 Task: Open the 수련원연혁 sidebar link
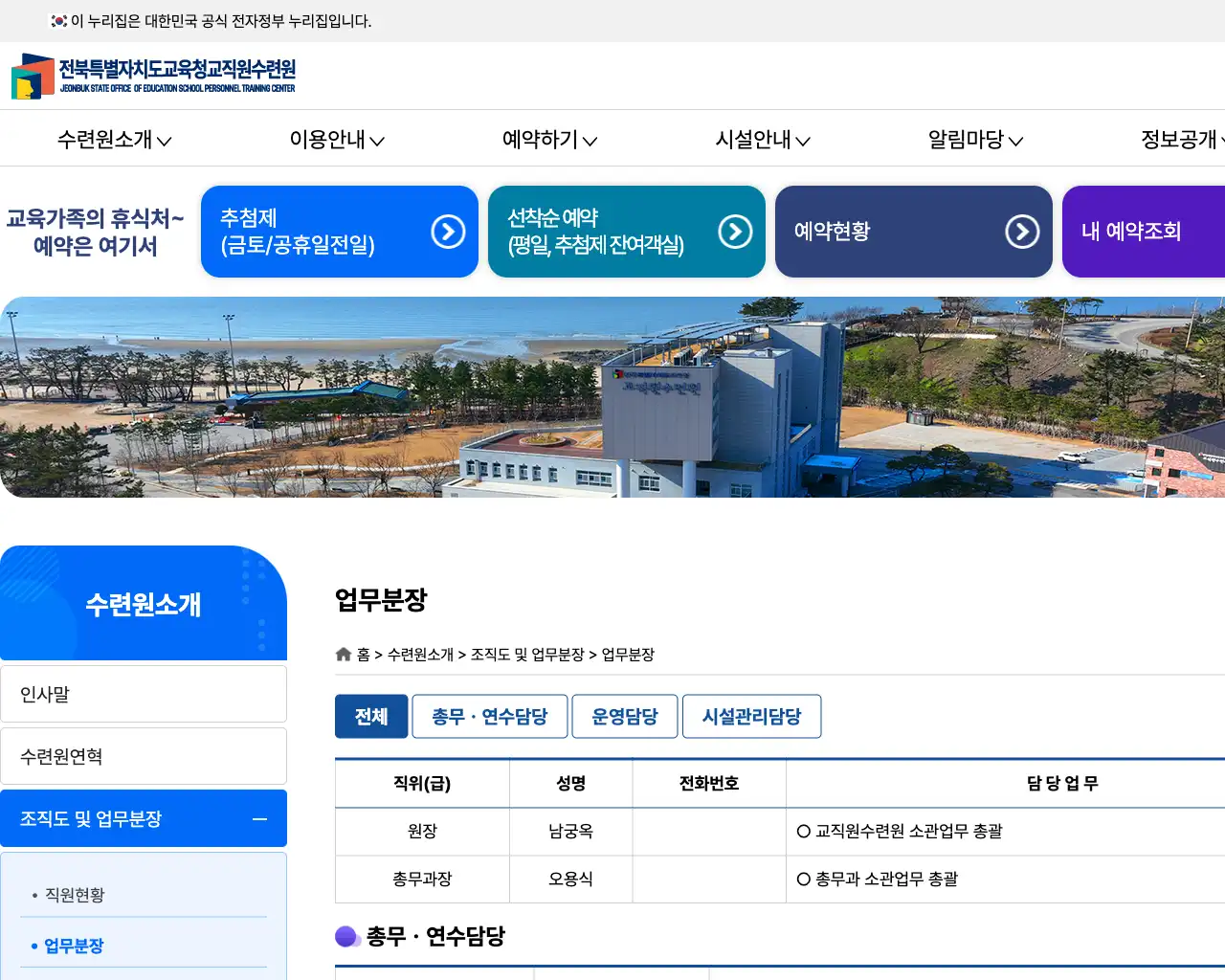click(x=144, y=755)
